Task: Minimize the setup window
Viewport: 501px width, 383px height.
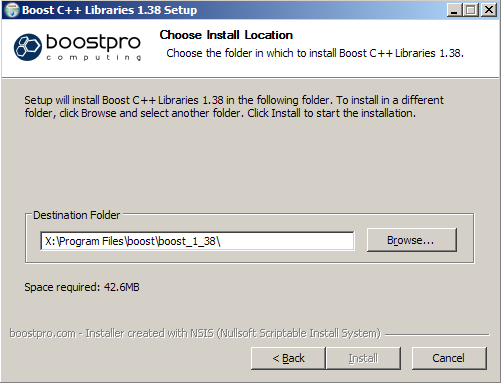Action: click(454, 10)
